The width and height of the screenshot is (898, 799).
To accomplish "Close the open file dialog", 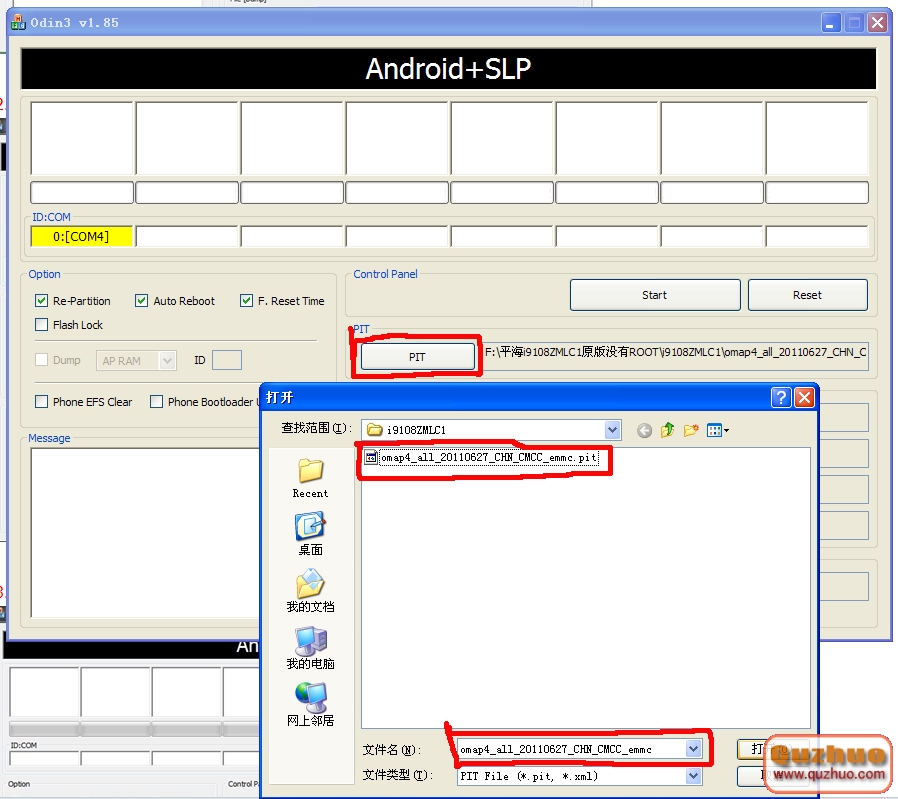I will (x=804, y=397).
